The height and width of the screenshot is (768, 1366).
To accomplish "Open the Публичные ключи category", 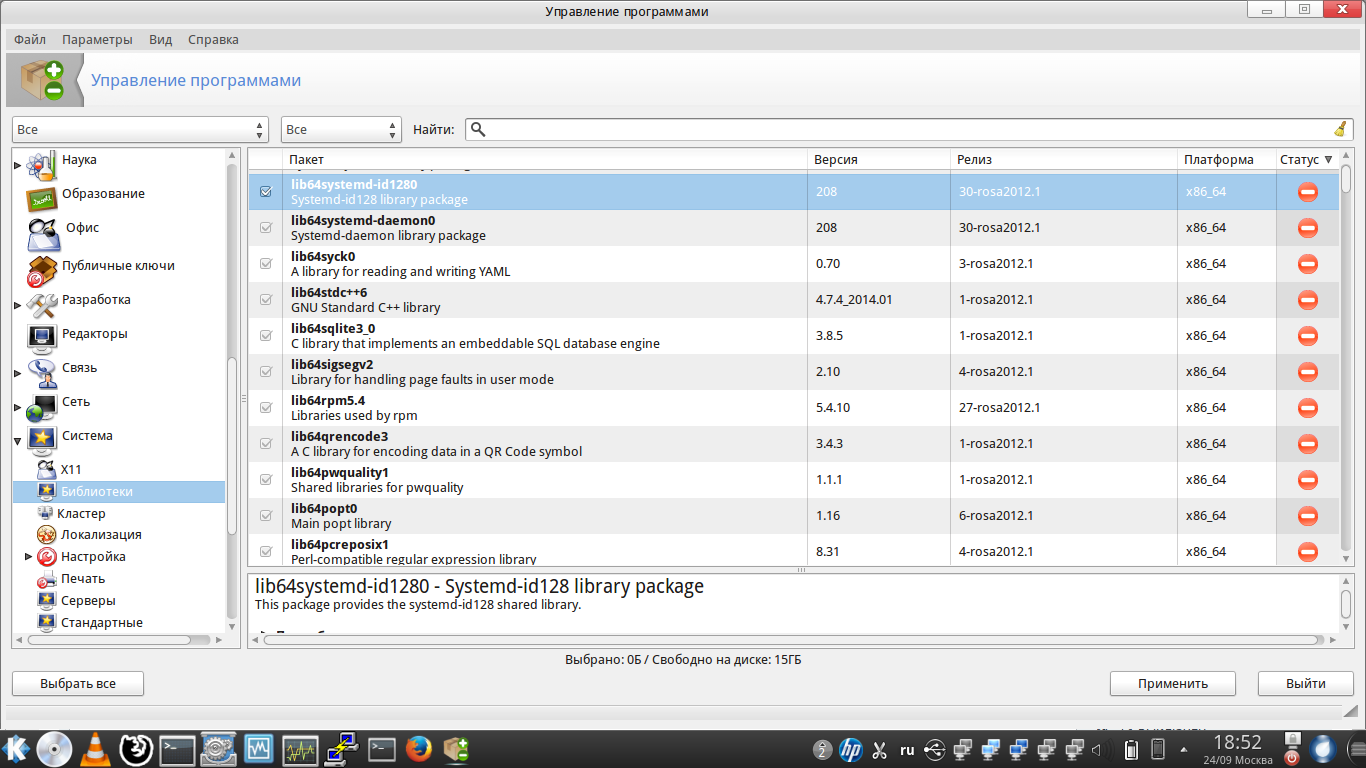I will (x=117, y=266).
